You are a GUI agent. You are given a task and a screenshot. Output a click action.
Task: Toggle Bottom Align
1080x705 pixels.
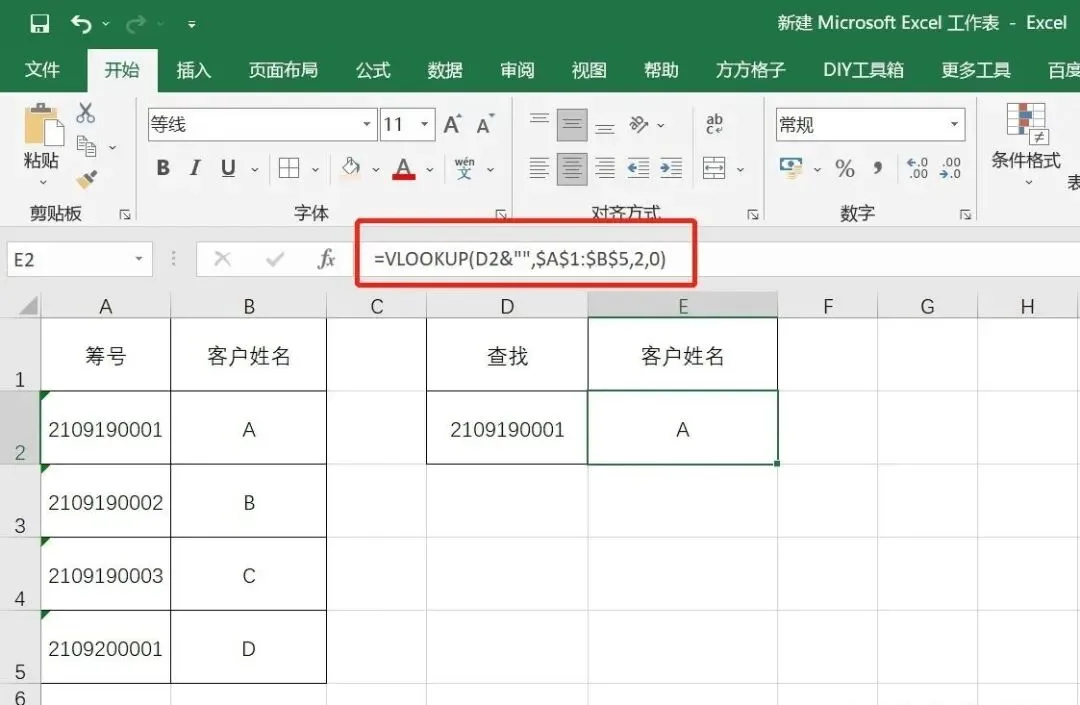(x=605, y=126)
